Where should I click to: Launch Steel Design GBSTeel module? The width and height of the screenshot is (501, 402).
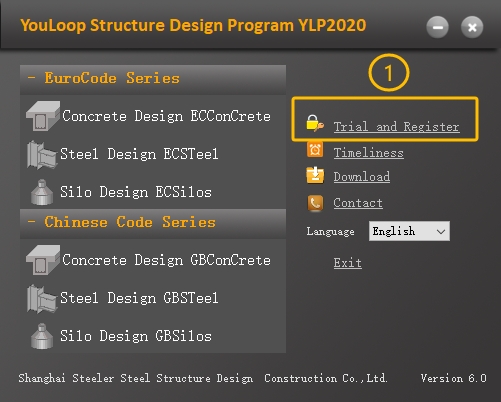139,298
